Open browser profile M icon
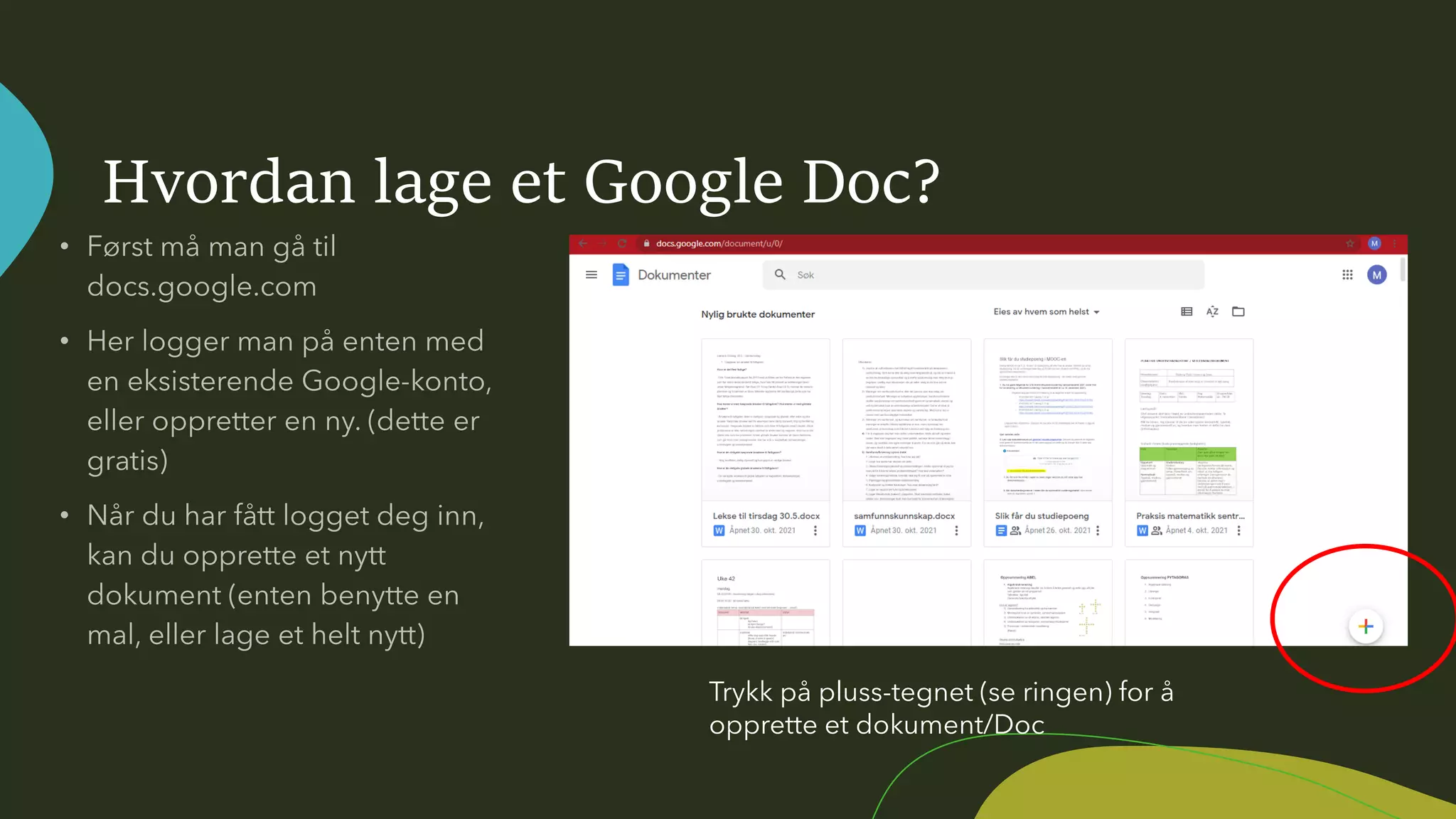The height and width of the screenshot is (819, 1456). pos(1374,243)
